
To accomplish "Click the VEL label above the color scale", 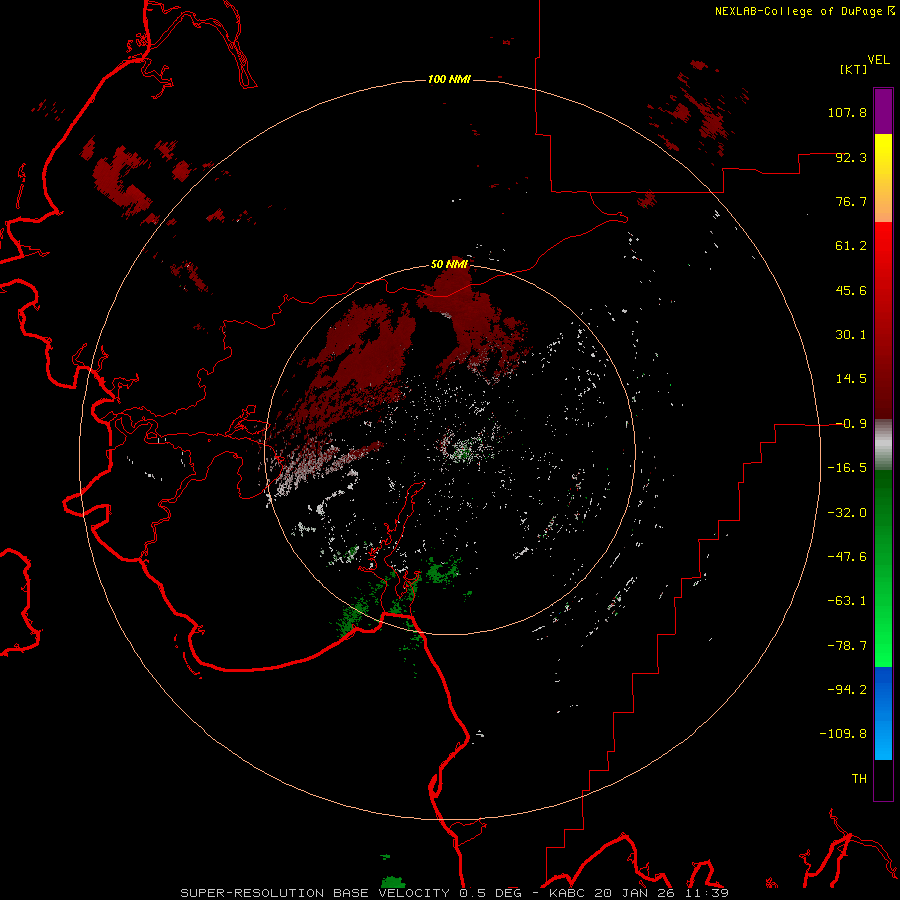I will [x=878, y=60].
